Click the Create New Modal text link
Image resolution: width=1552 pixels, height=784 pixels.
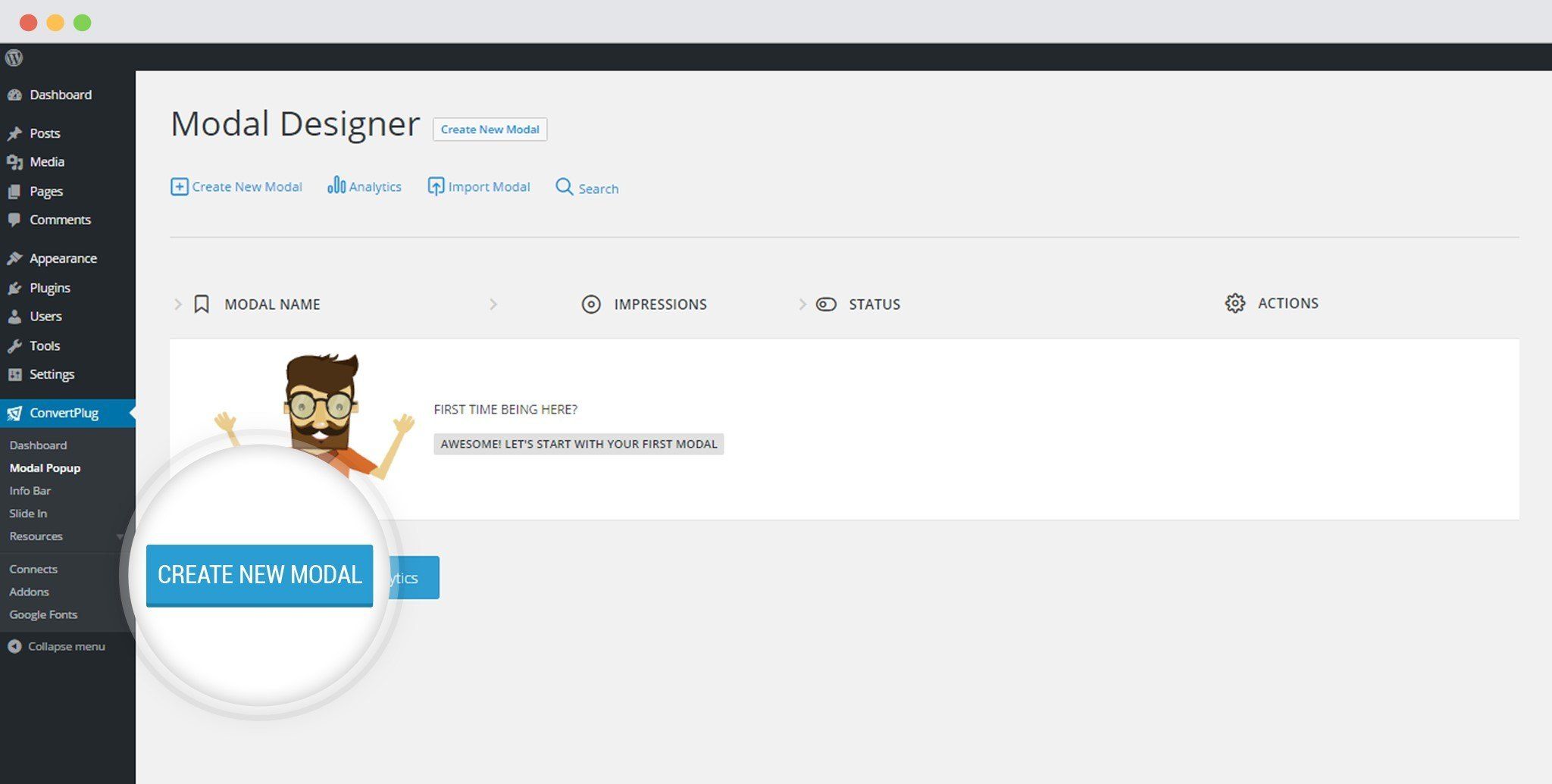coord(247,187)
